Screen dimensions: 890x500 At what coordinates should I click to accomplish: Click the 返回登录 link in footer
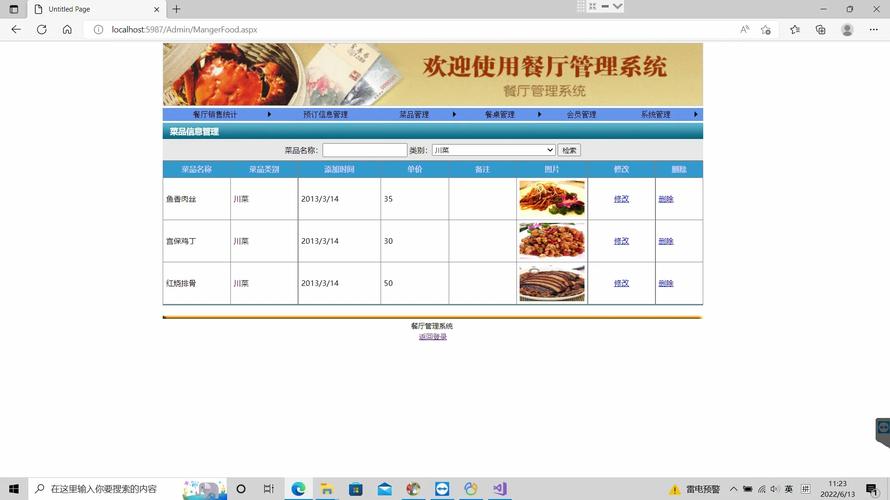pyautogui.click(x=433, y=337)
